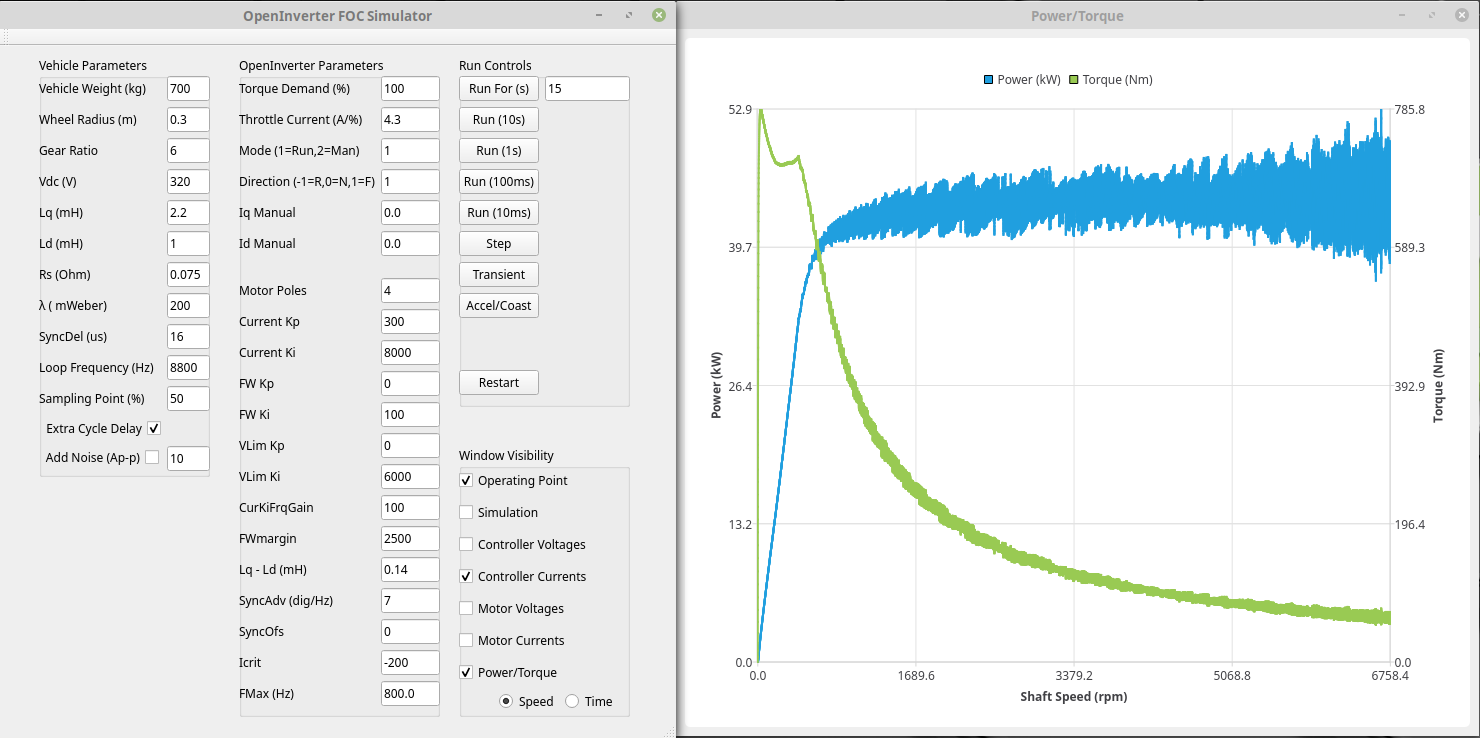Screen dimensions: 1480x738
Task: Maximize the Power/Torque window
Action: pos(1435,16)
